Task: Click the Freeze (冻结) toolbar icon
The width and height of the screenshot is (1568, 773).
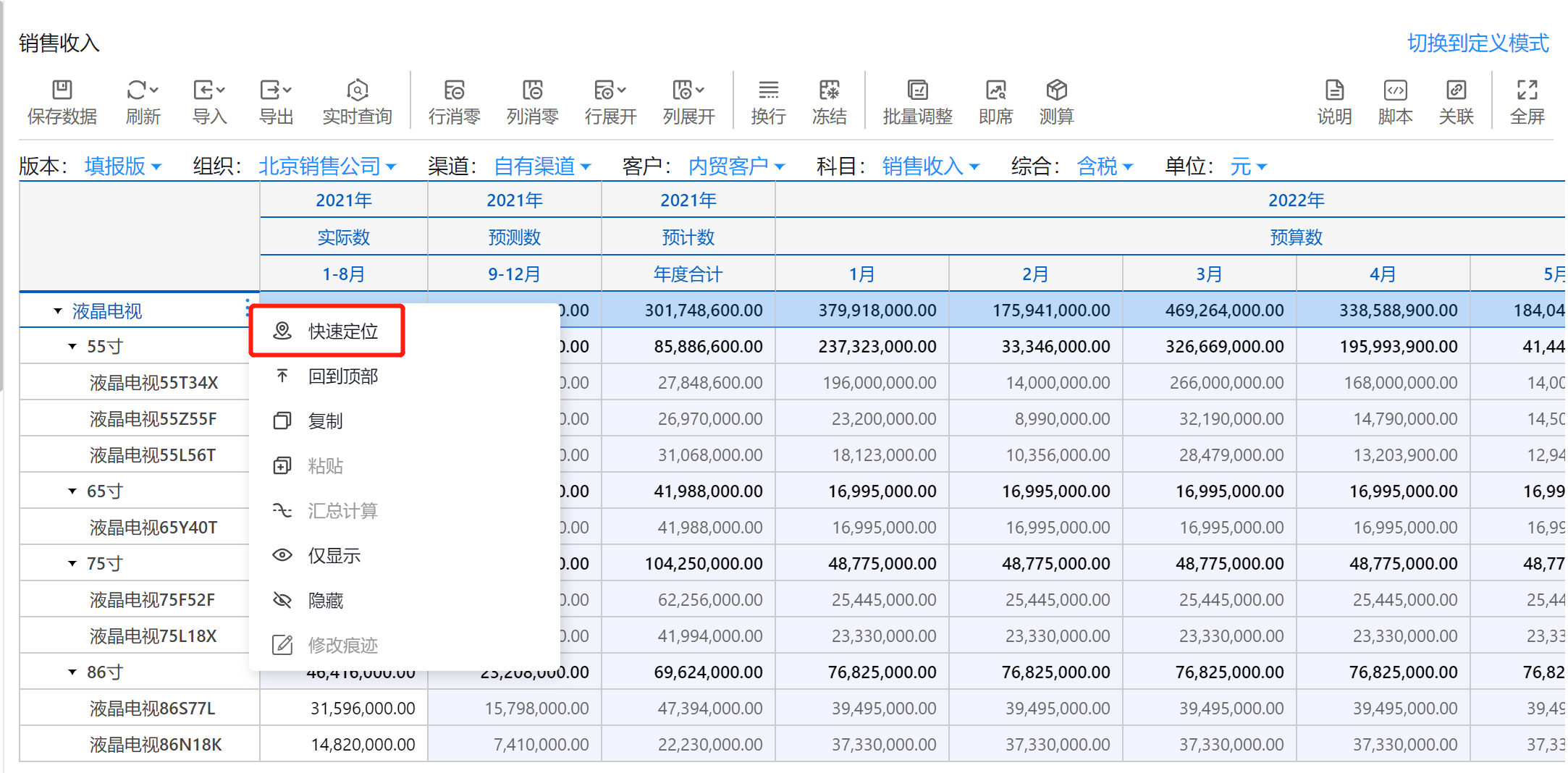Action: (x=829, y=90)
